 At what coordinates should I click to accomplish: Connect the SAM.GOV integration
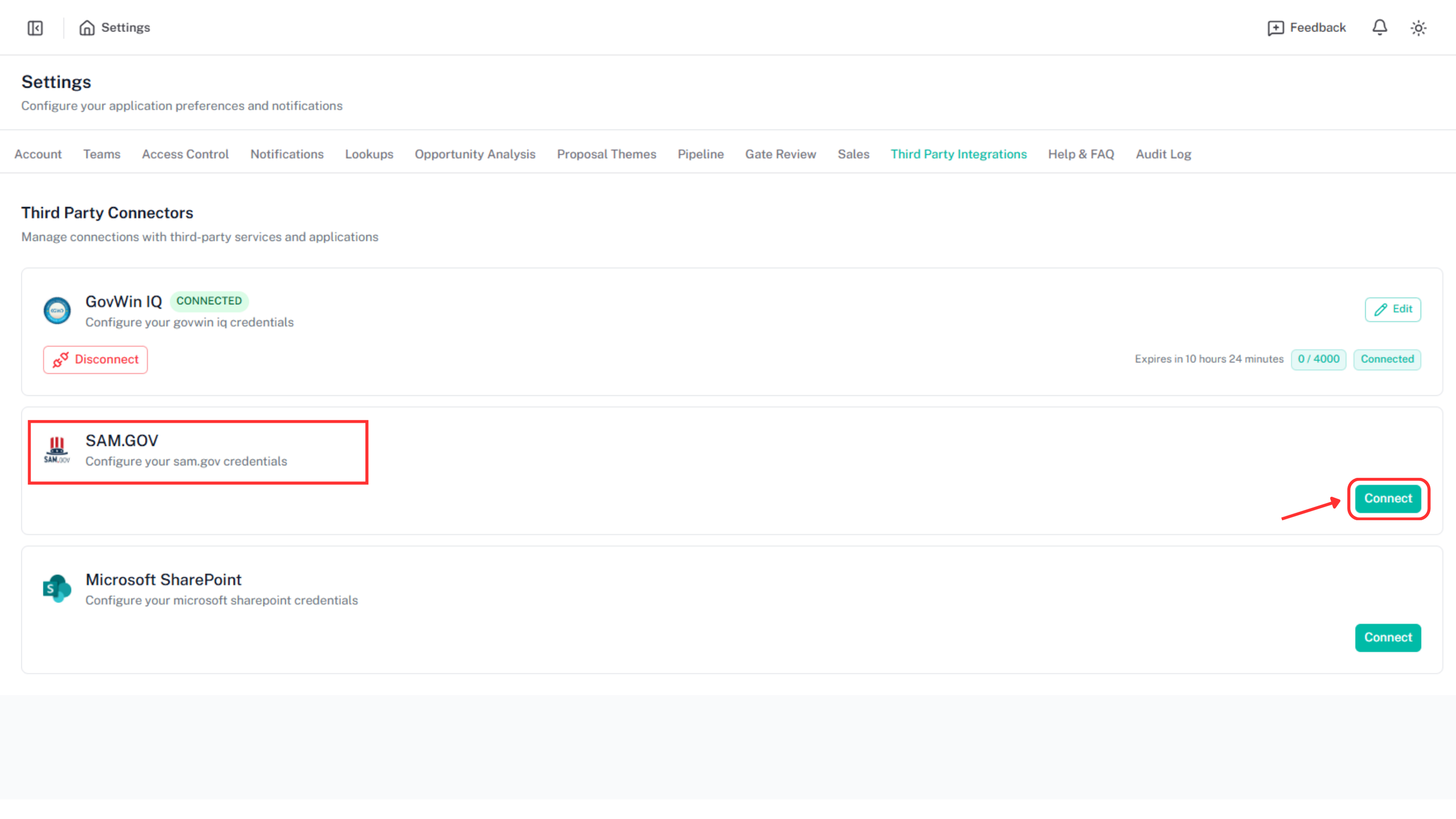(1388, 498)
